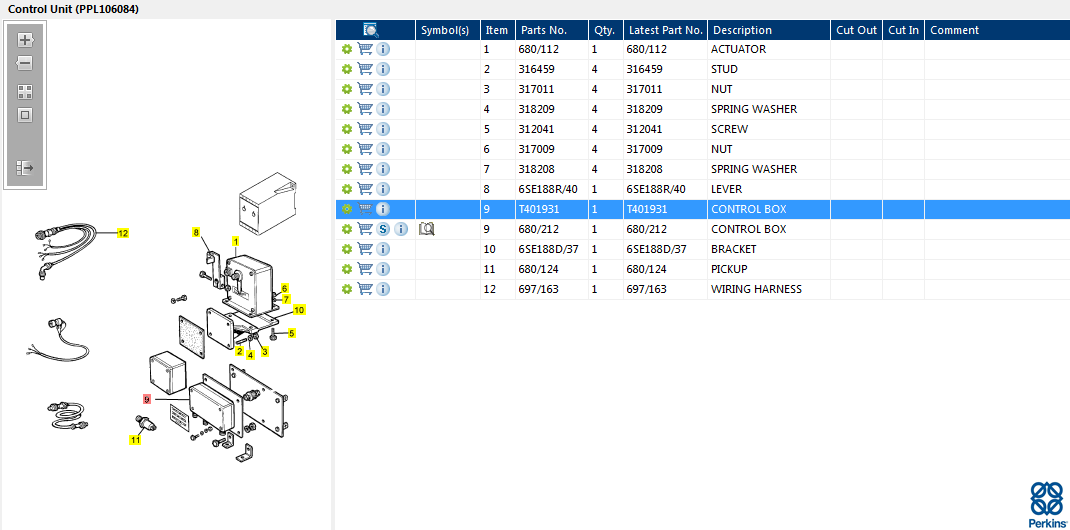
Task: Add ACTUATOR 680/112 to cart
Action: click(x=365, y=49)
